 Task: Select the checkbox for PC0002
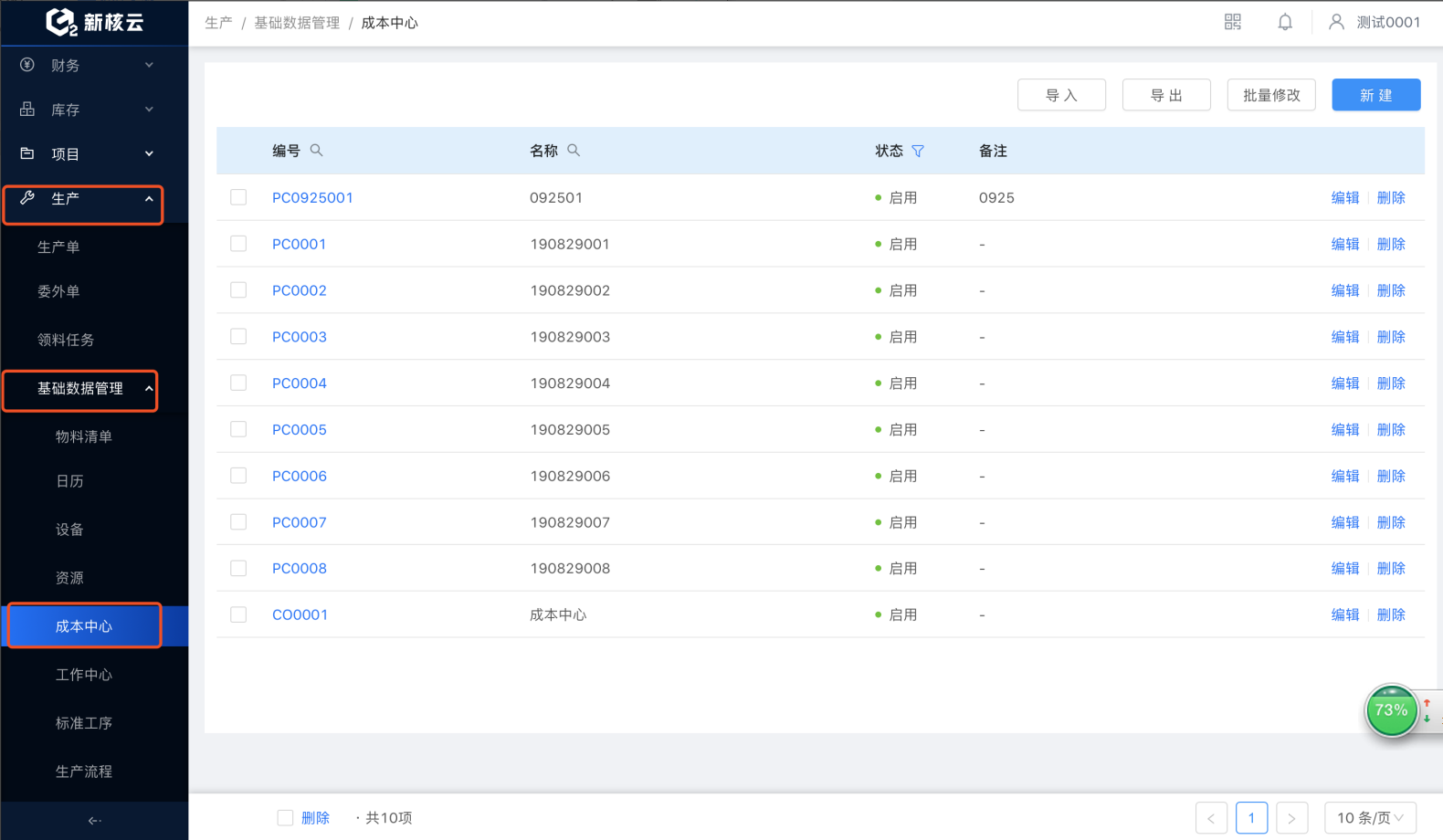click(238, 290)
